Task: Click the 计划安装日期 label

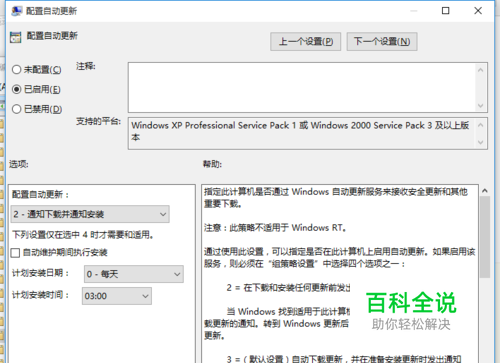Action: point(40,273)
